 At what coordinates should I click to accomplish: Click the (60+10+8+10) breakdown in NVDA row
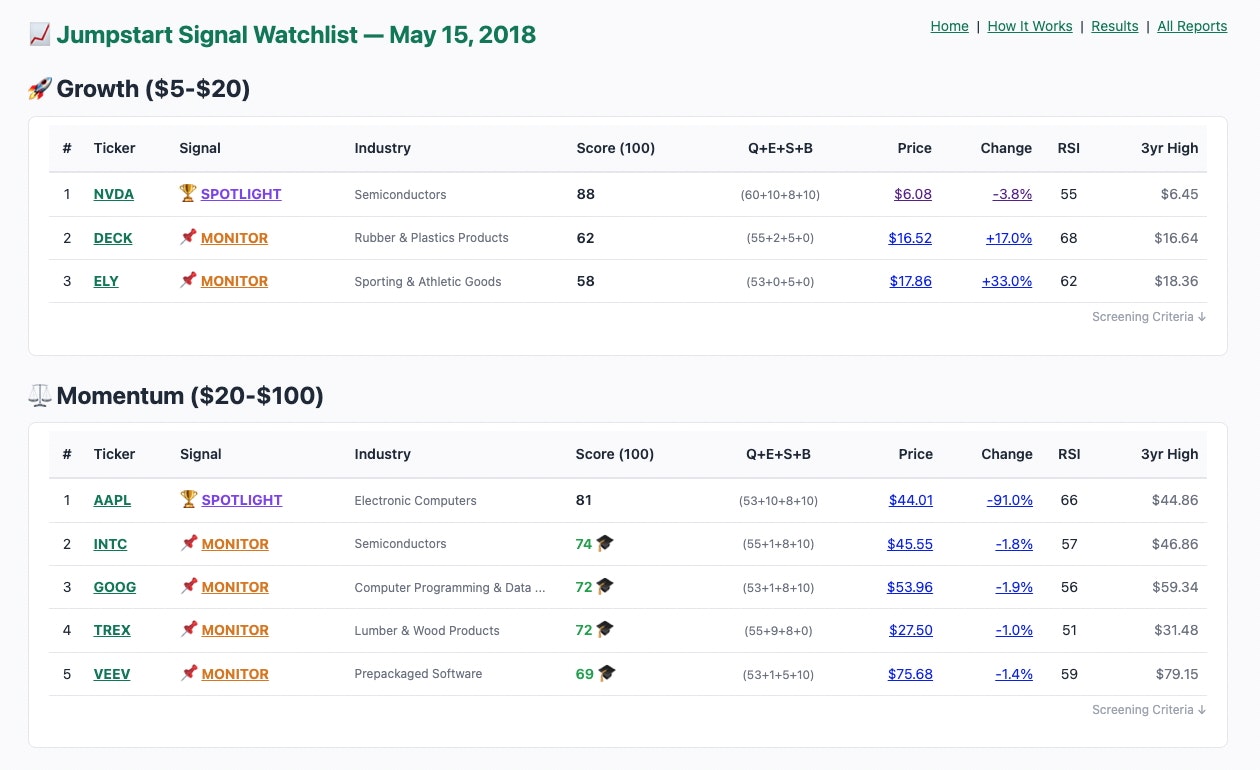[x=780, y=195]
